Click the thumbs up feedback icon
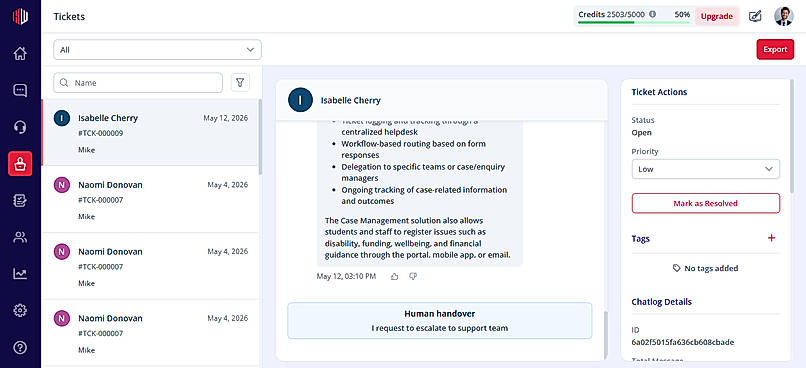This screenshot has height=368, width=806. 394,277
